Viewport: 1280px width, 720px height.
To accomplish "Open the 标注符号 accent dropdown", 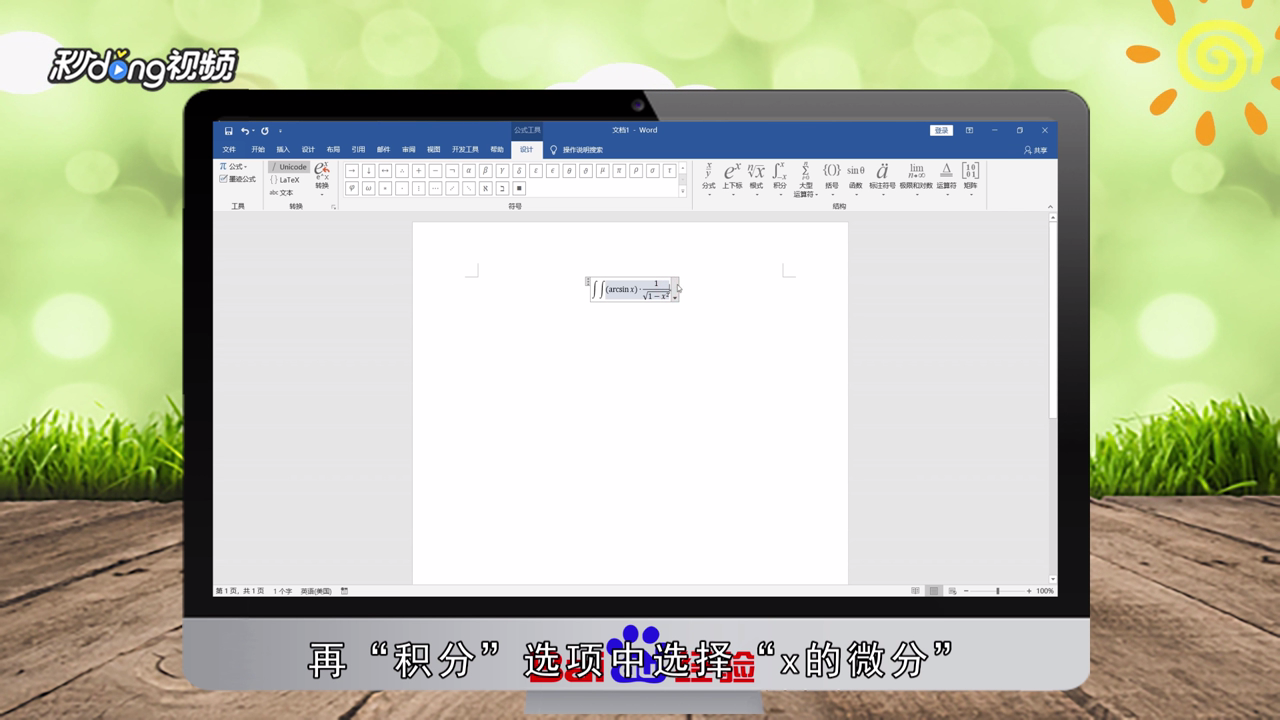I will [x=882, y=177].
